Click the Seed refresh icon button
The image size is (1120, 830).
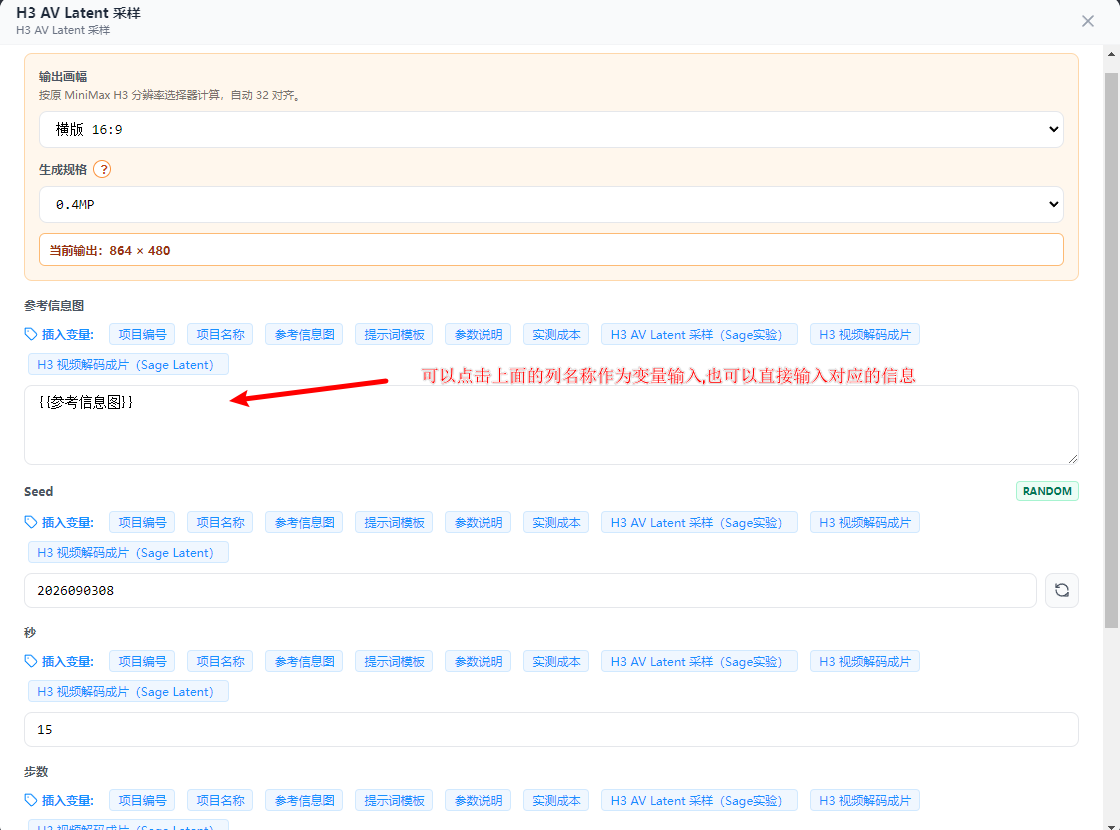click(x=1061, y=590)
